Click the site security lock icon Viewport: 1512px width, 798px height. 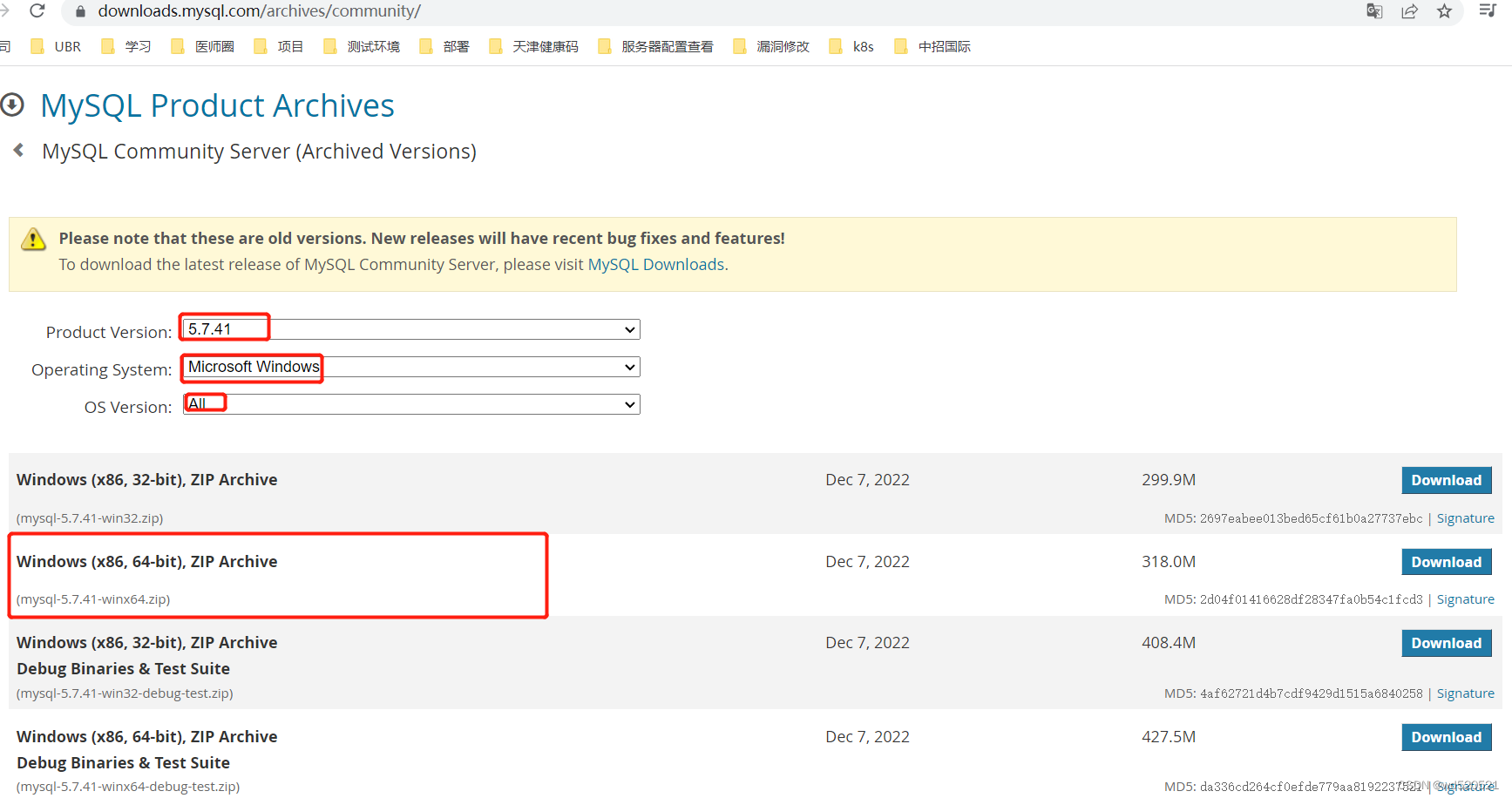[79, 11]
